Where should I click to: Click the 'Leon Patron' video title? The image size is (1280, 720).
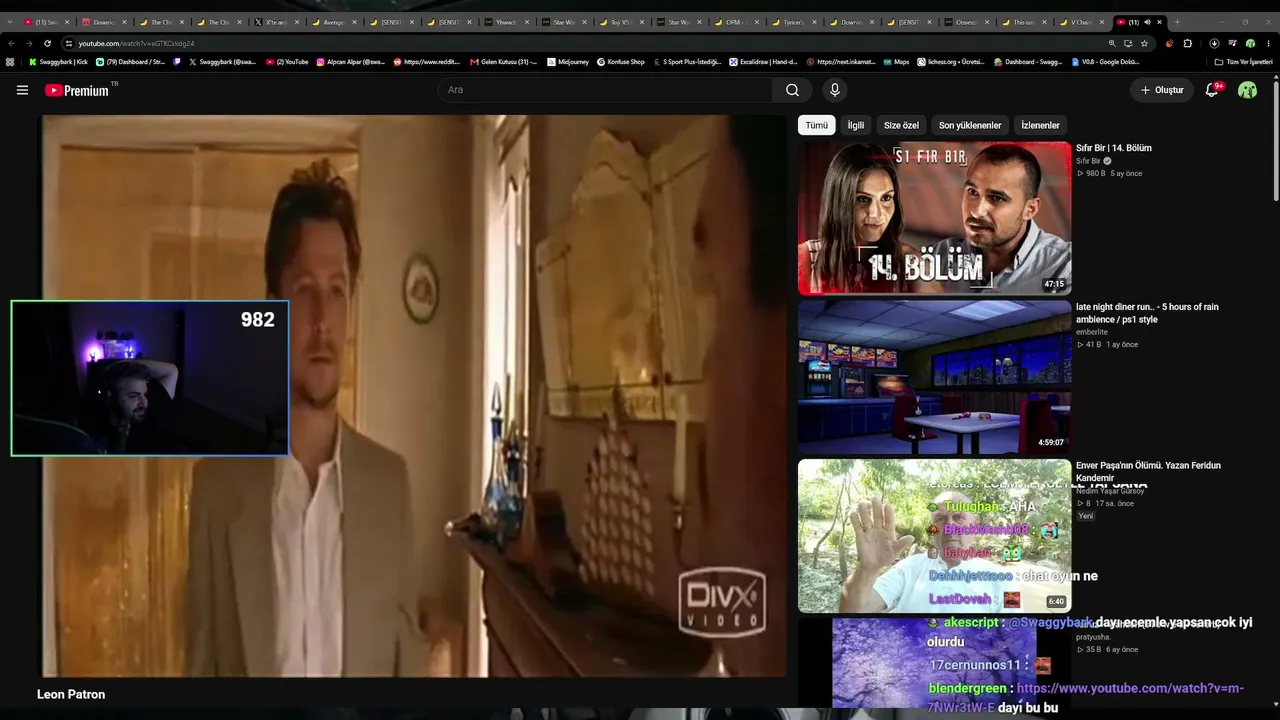(x=71, y=694)
